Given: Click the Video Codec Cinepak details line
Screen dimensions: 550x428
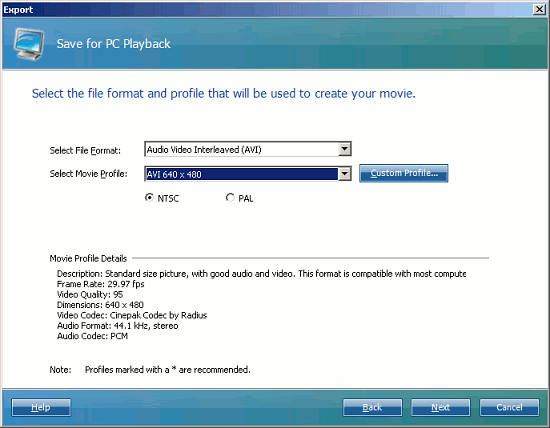Looking at the screenshot, I should tap(132, 315).
